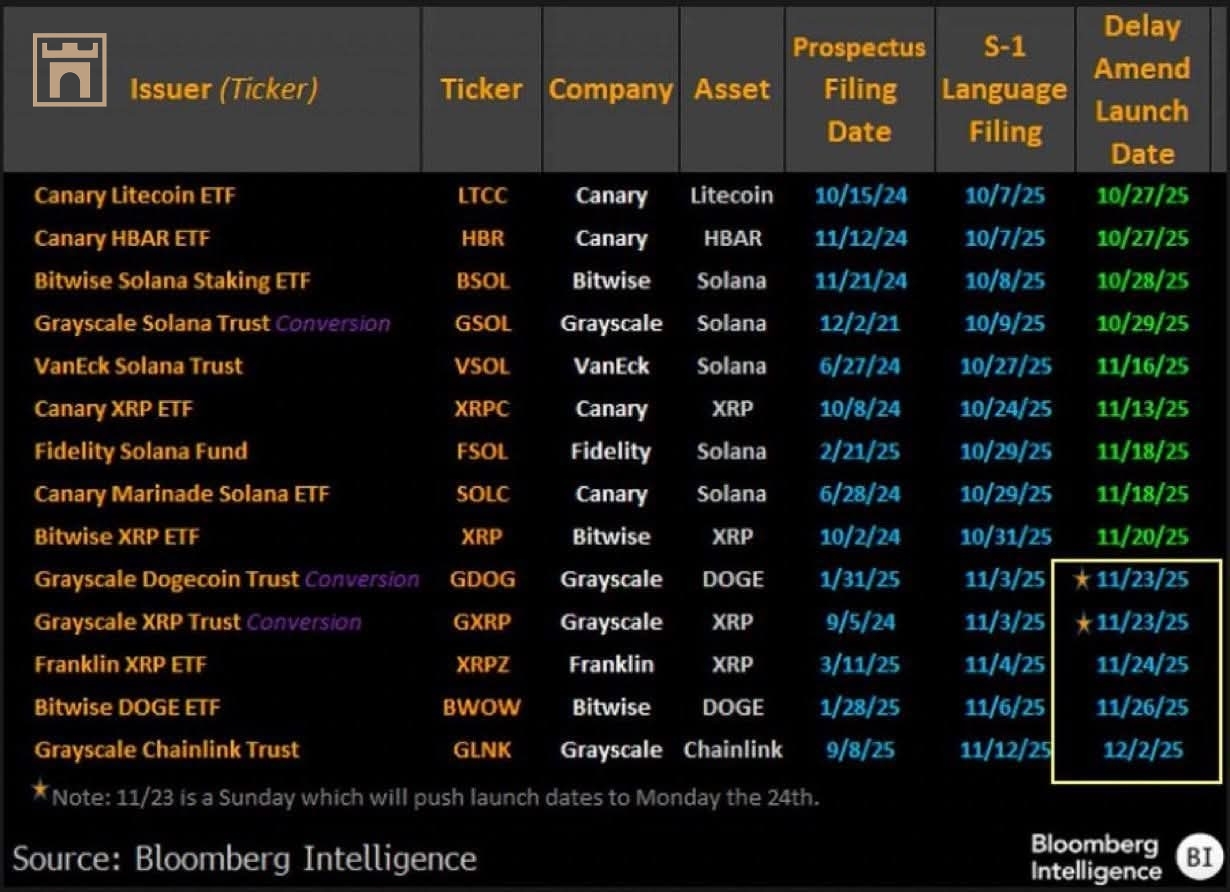The height and width of the screenshot is (892, 1230).
Task: Click the star in the footnote
Action: (40, 790)
